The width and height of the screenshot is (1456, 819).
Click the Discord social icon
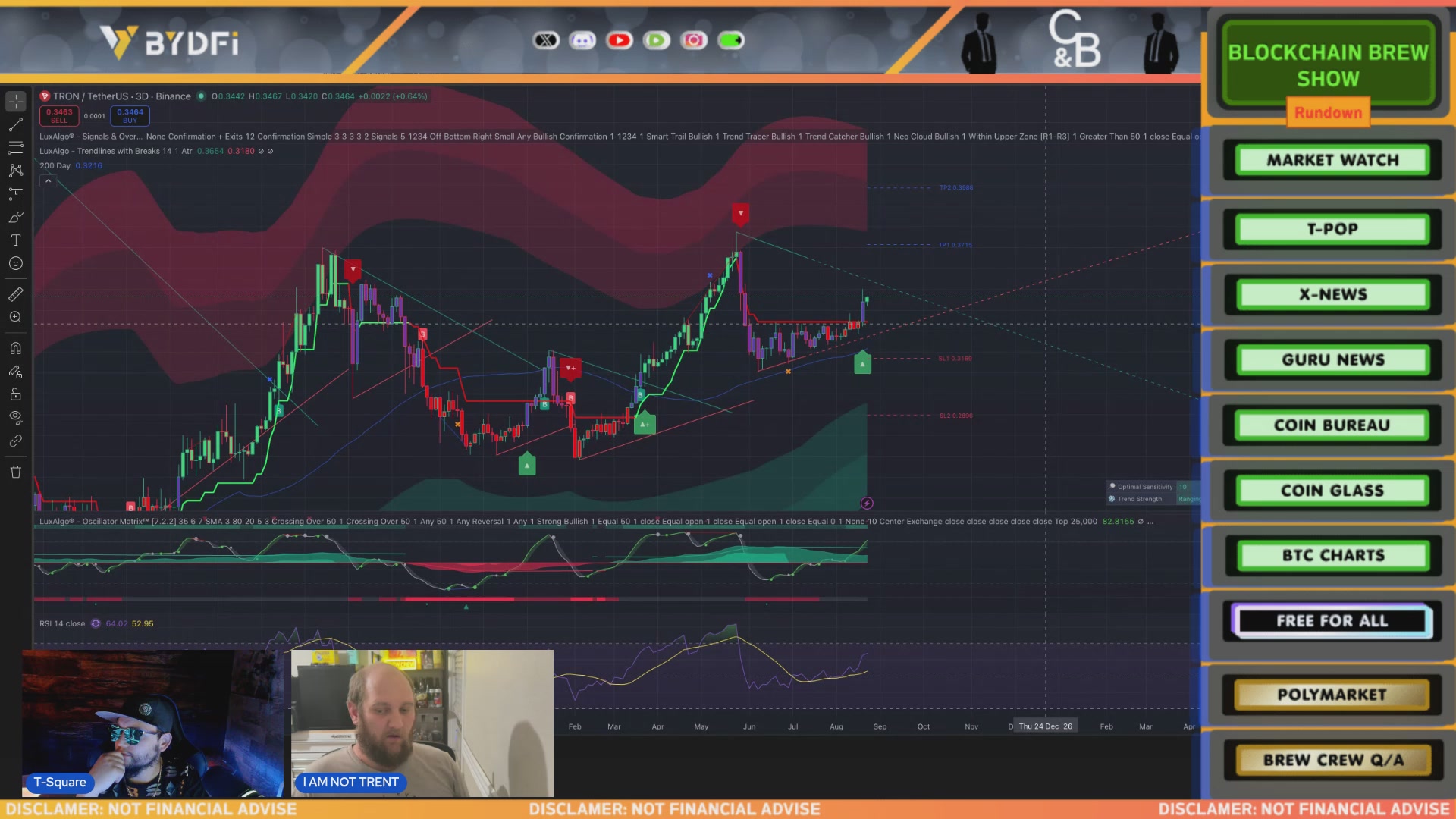pyautogui.click(x=582, y=40)
